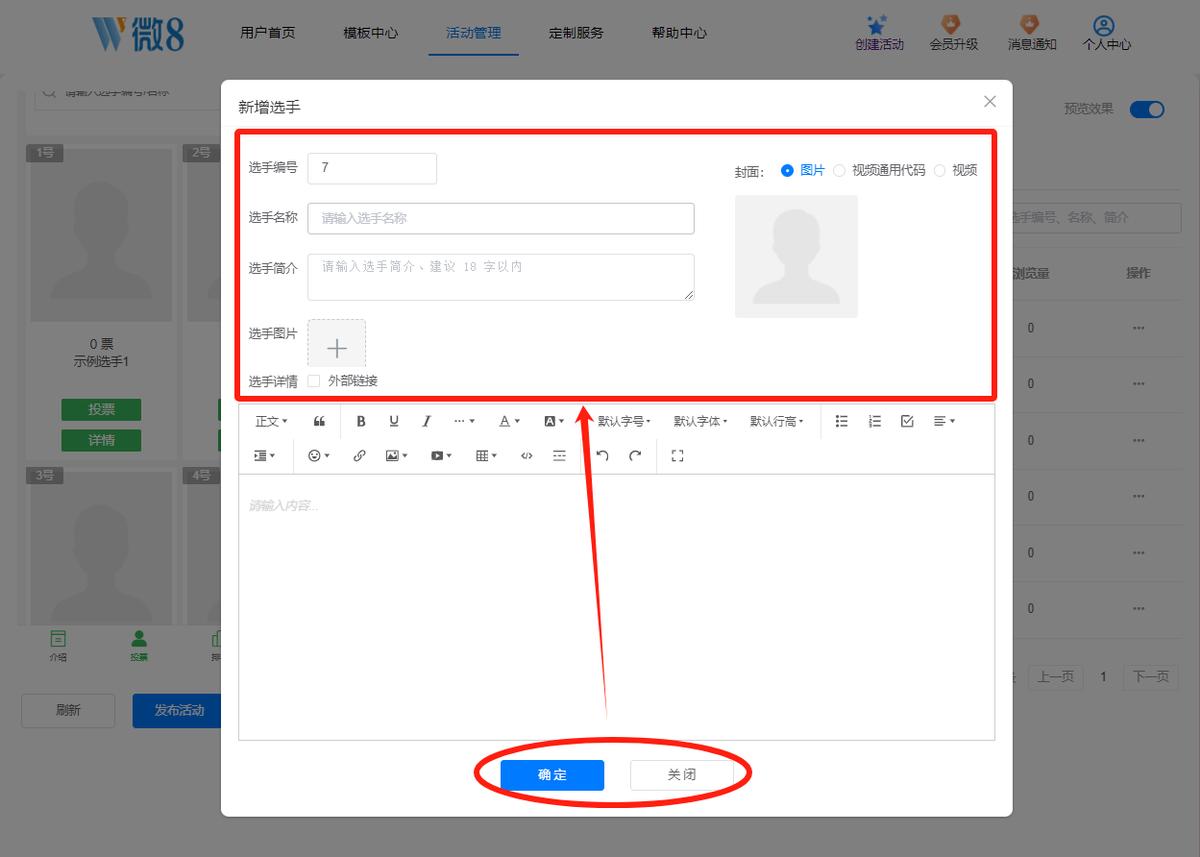The width and height of the screenshot is (1200, 857).
Task: Open the text alignment dropdown
Action: pyautogui.click(x=944, y=422)
